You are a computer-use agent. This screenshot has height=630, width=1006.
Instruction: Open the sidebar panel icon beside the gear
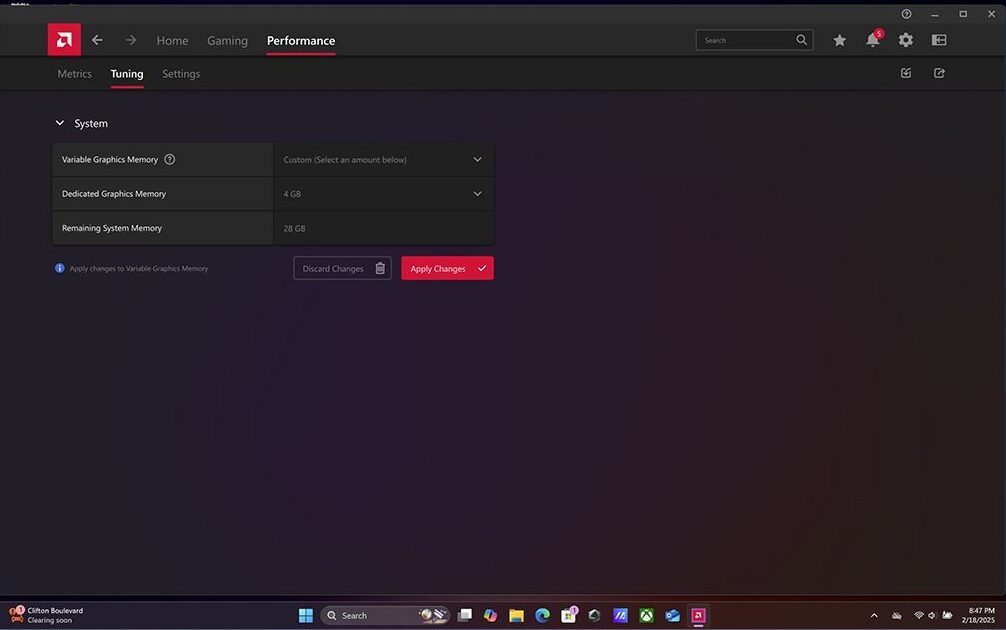(x=938, y=40)
